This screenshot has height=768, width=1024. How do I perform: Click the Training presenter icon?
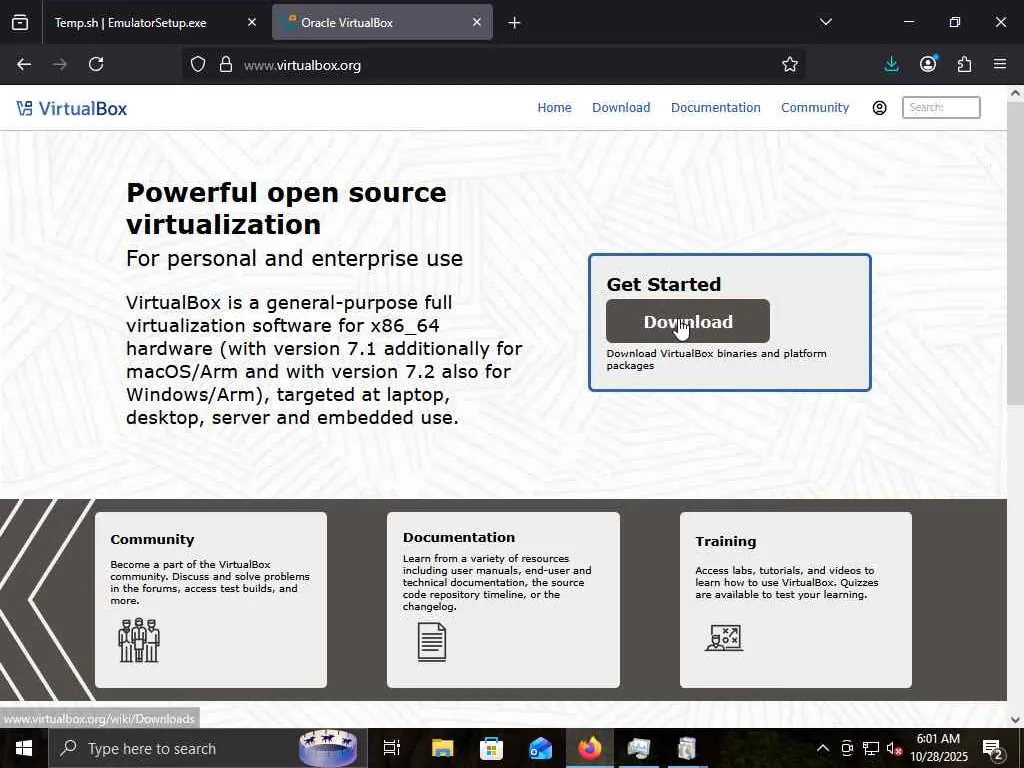724,638
